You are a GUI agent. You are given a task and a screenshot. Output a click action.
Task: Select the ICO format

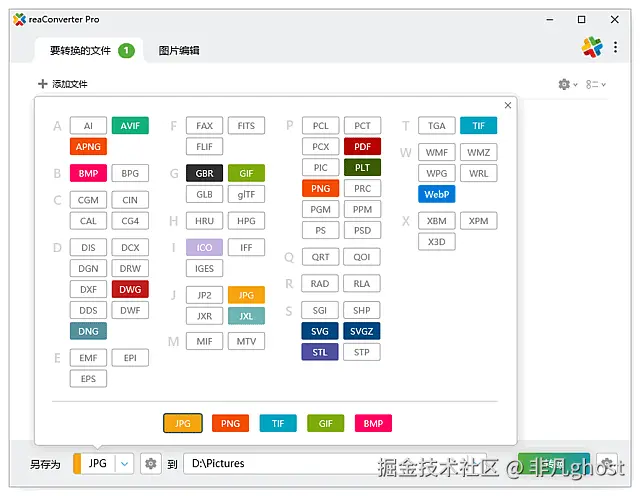click(204, 247)
